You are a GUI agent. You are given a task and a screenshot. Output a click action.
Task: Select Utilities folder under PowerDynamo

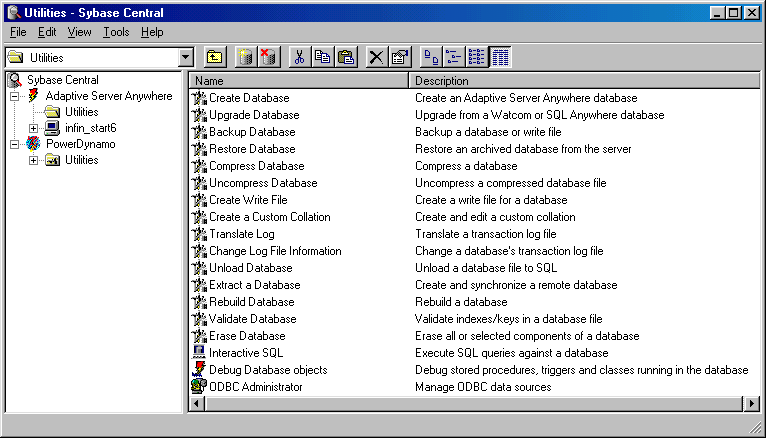(82, 160)
